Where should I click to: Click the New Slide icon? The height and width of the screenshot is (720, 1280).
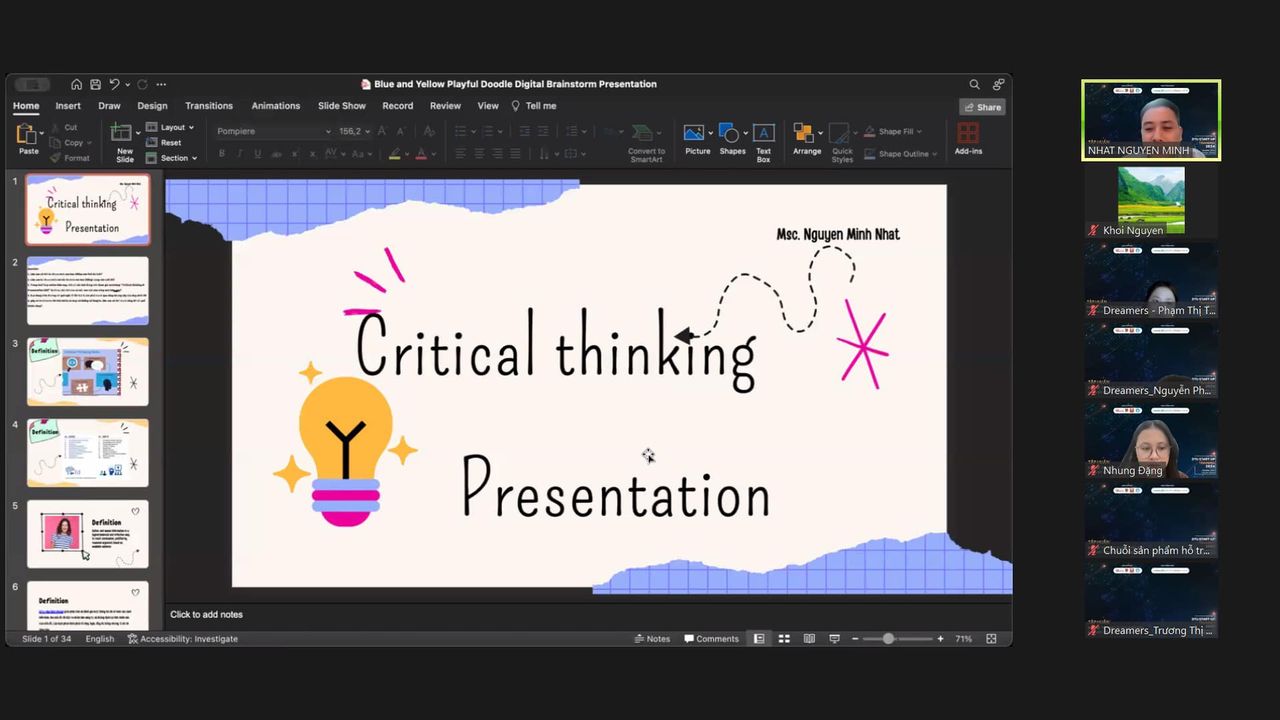(x=122, y=133)
